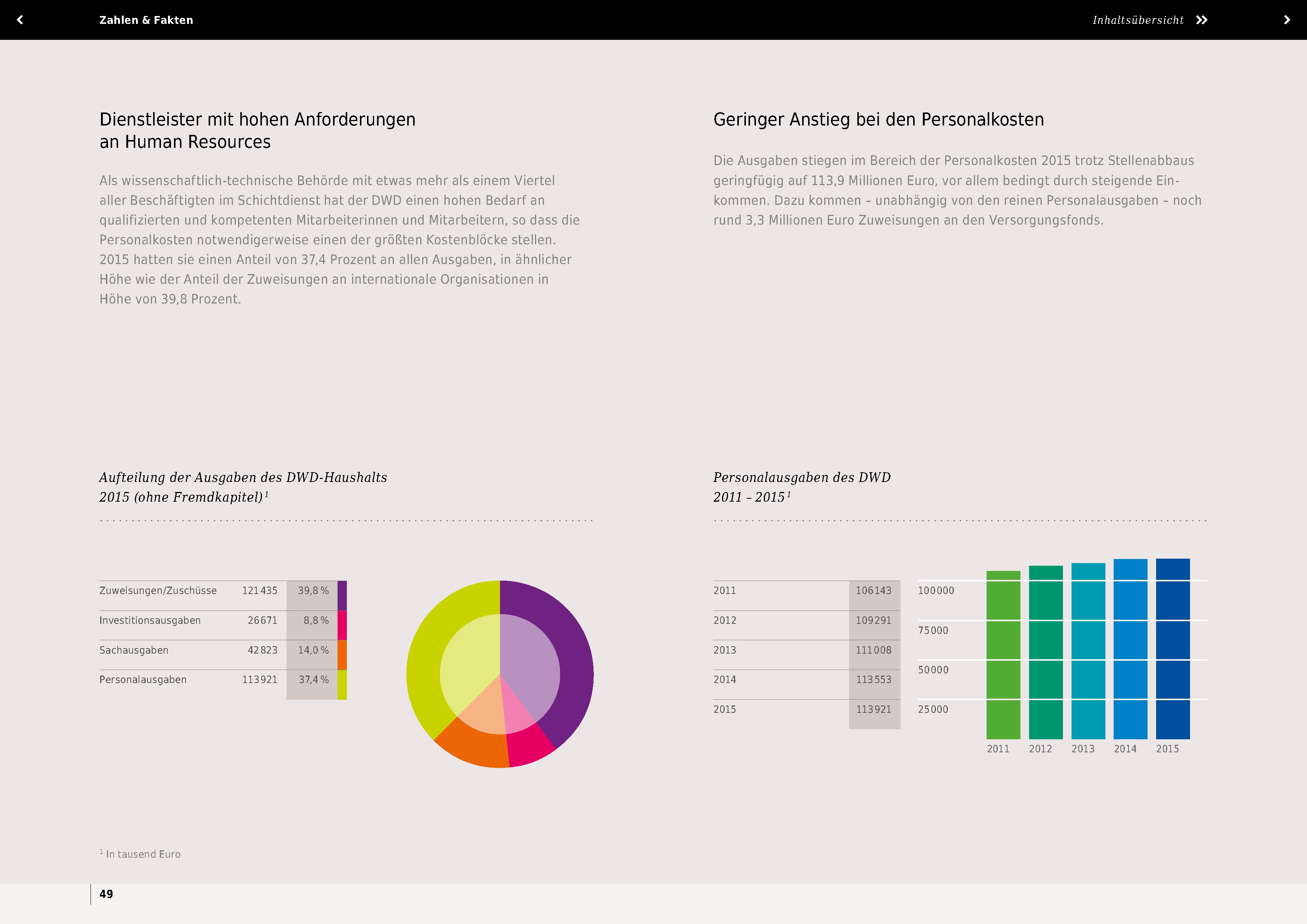Click the value 42823
The image size is (1307, 924).
[262, 650]
